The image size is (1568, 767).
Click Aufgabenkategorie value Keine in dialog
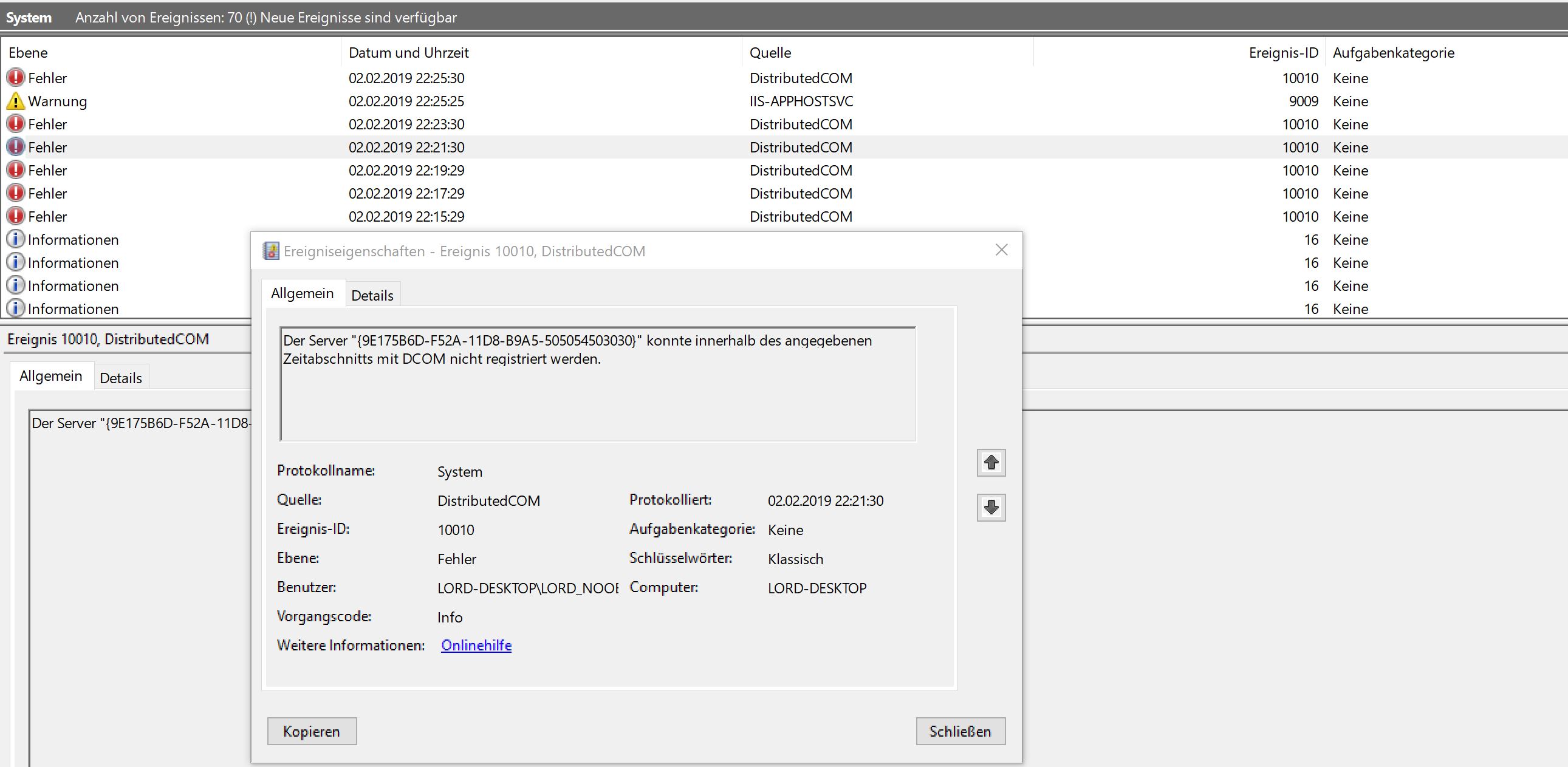[786, 530]
